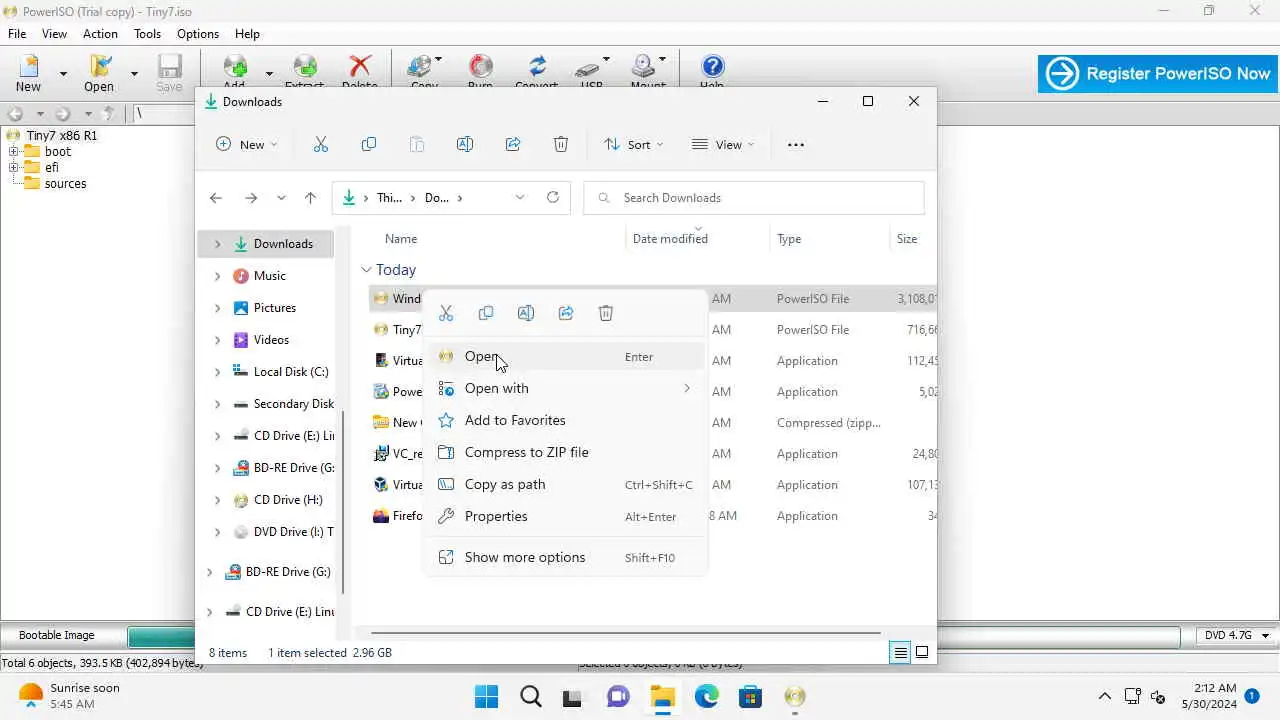Image resolution: width=1280 pixels, height=720 pixels.
Task: Expand Music in navigation pane
Action: tap(217, 276)
